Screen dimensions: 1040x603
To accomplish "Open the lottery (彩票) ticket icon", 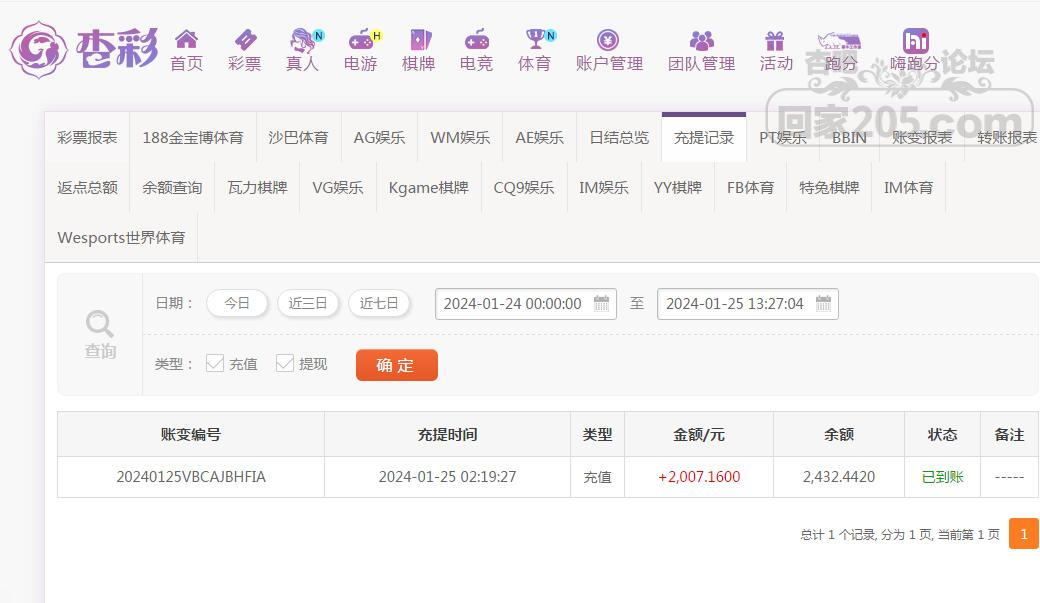I will pyautogui.click(x=244, y=40).
